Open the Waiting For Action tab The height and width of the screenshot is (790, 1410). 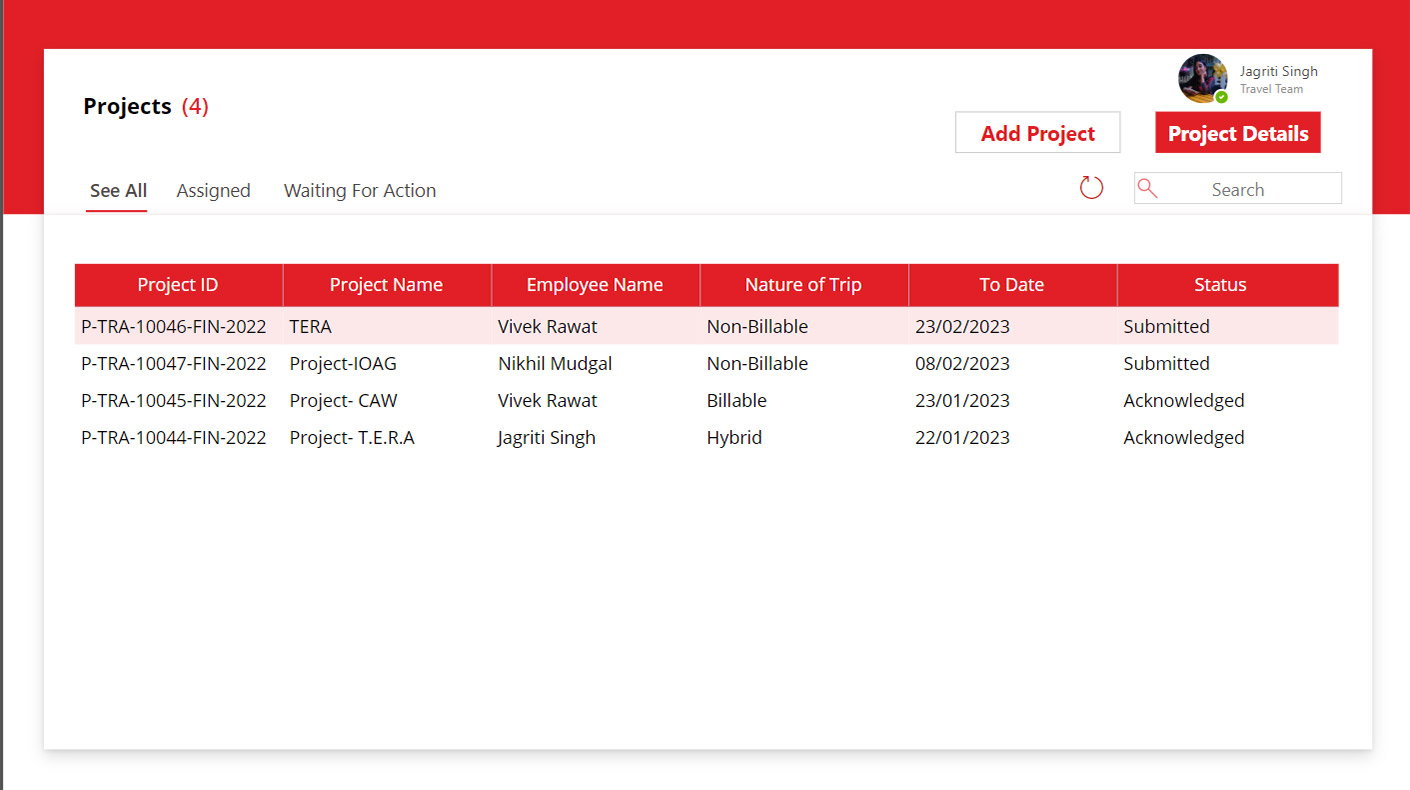coord(360,190)
